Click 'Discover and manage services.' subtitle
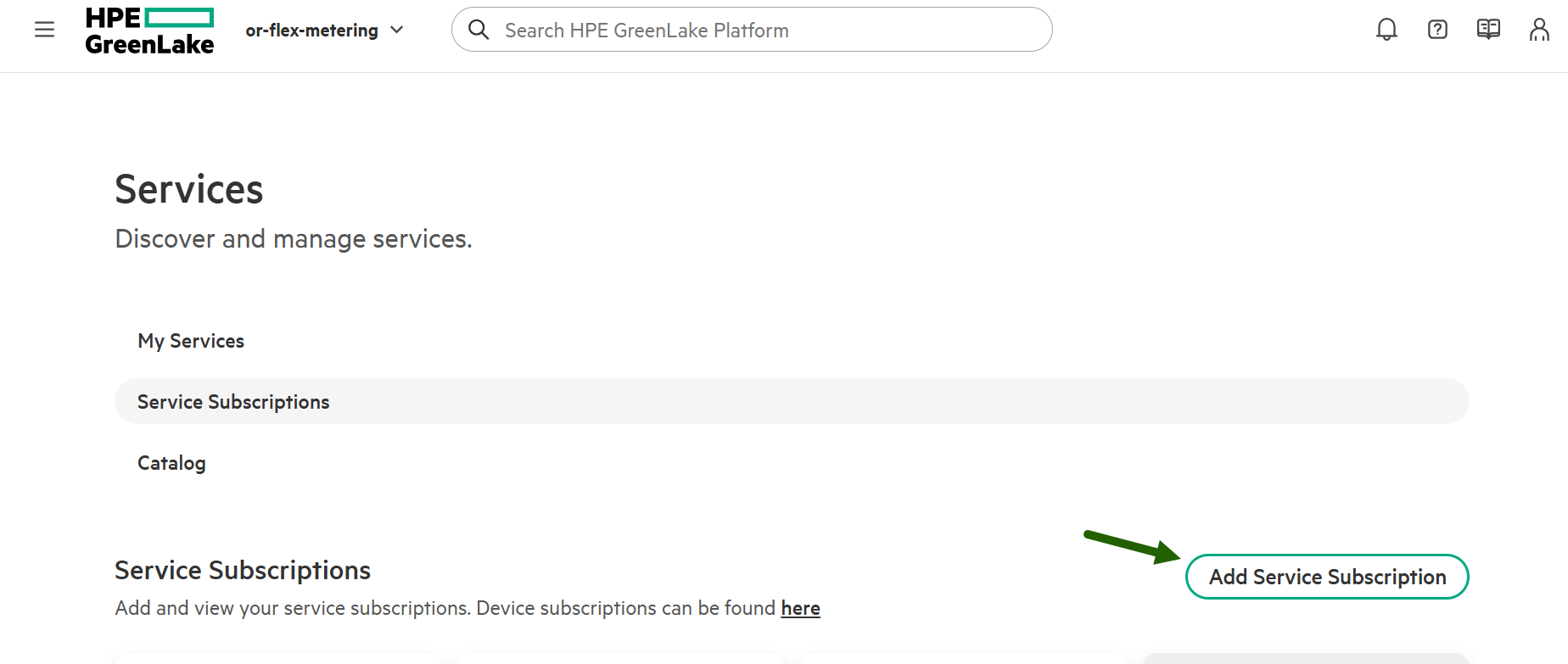 (x=294, y=239)
